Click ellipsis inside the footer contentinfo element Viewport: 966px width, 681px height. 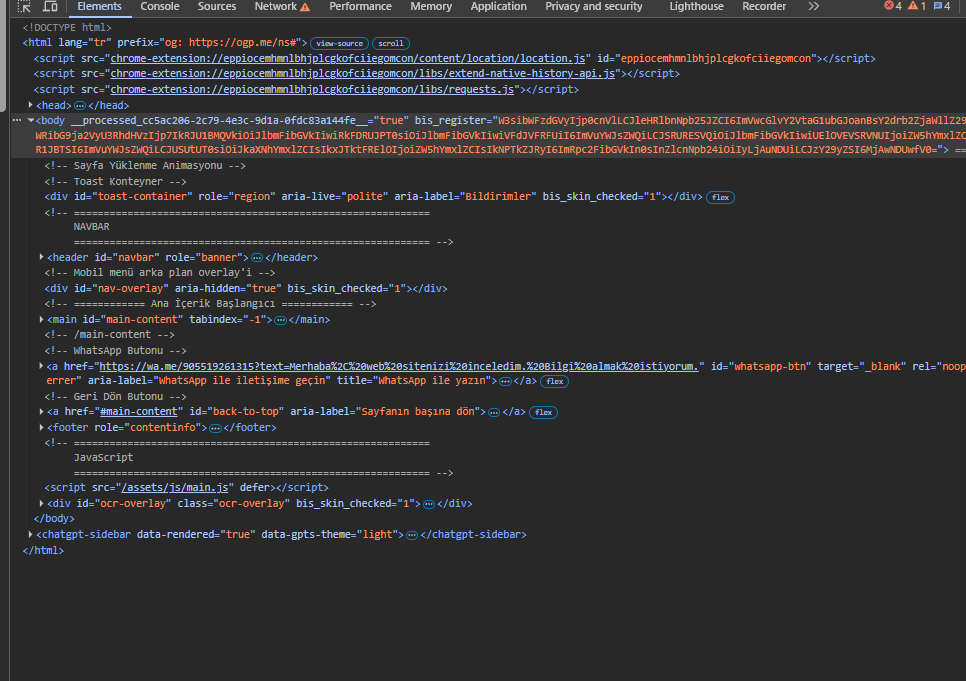coord(215,428)
